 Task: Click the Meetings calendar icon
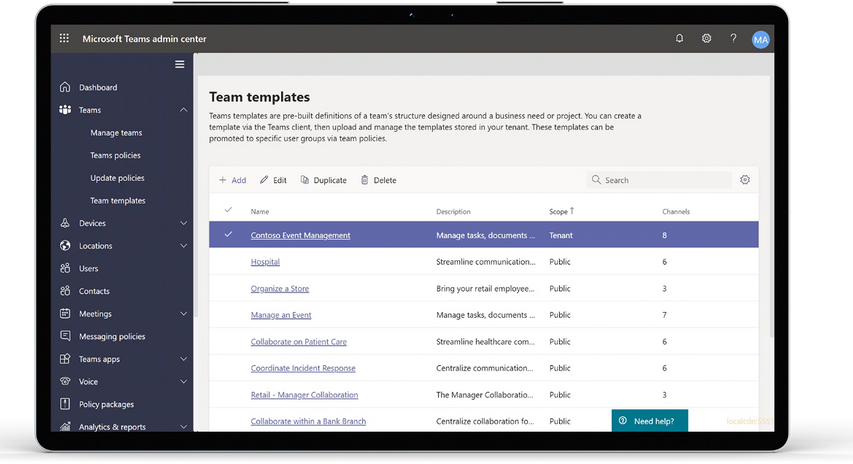coord(65,313)
